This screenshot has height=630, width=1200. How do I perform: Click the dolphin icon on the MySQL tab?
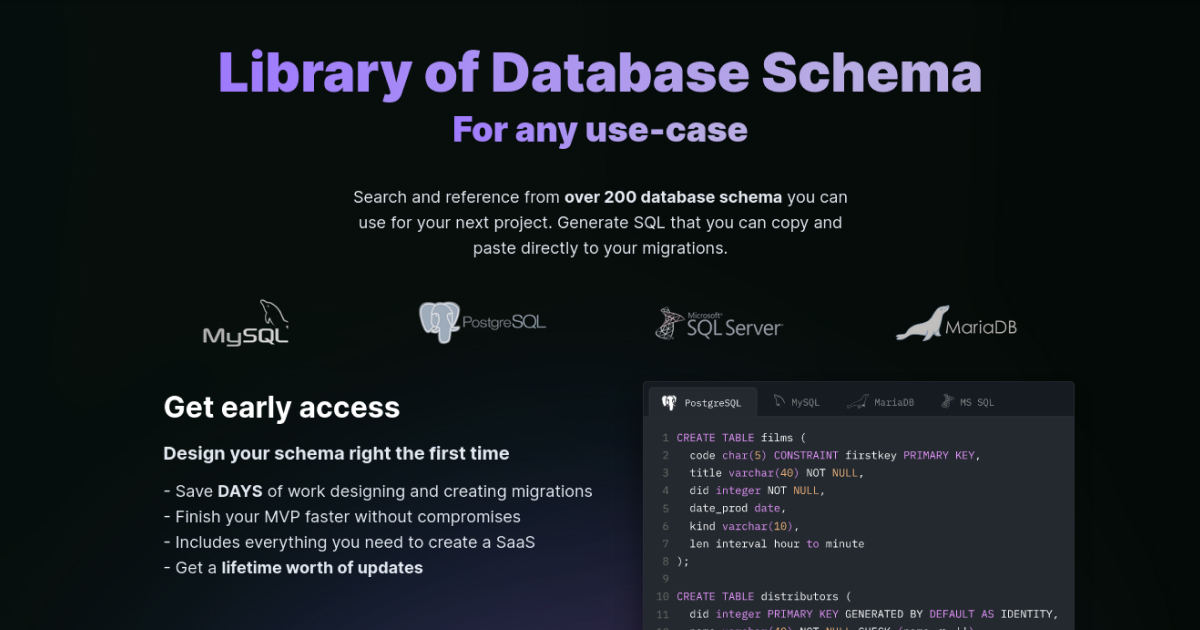coord(779,401)
